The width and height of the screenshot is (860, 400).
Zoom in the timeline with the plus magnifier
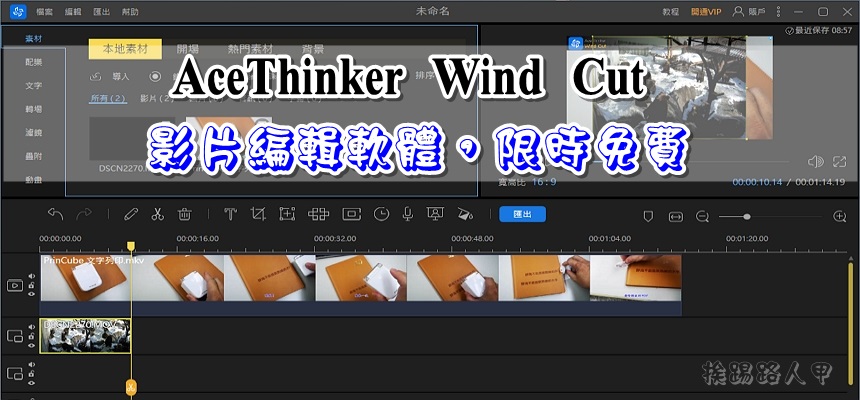pyautogui.click(x=840, y=216)
